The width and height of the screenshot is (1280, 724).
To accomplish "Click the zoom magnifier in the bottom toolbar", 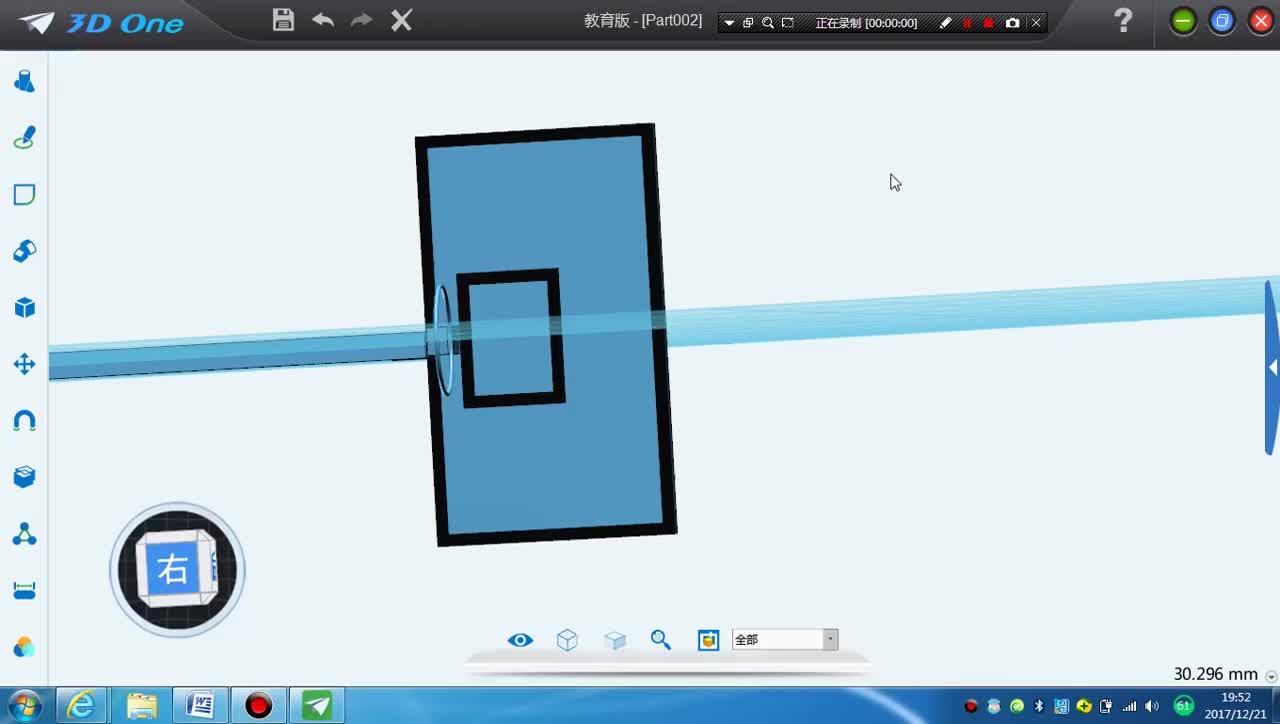I will click(661, 640).
